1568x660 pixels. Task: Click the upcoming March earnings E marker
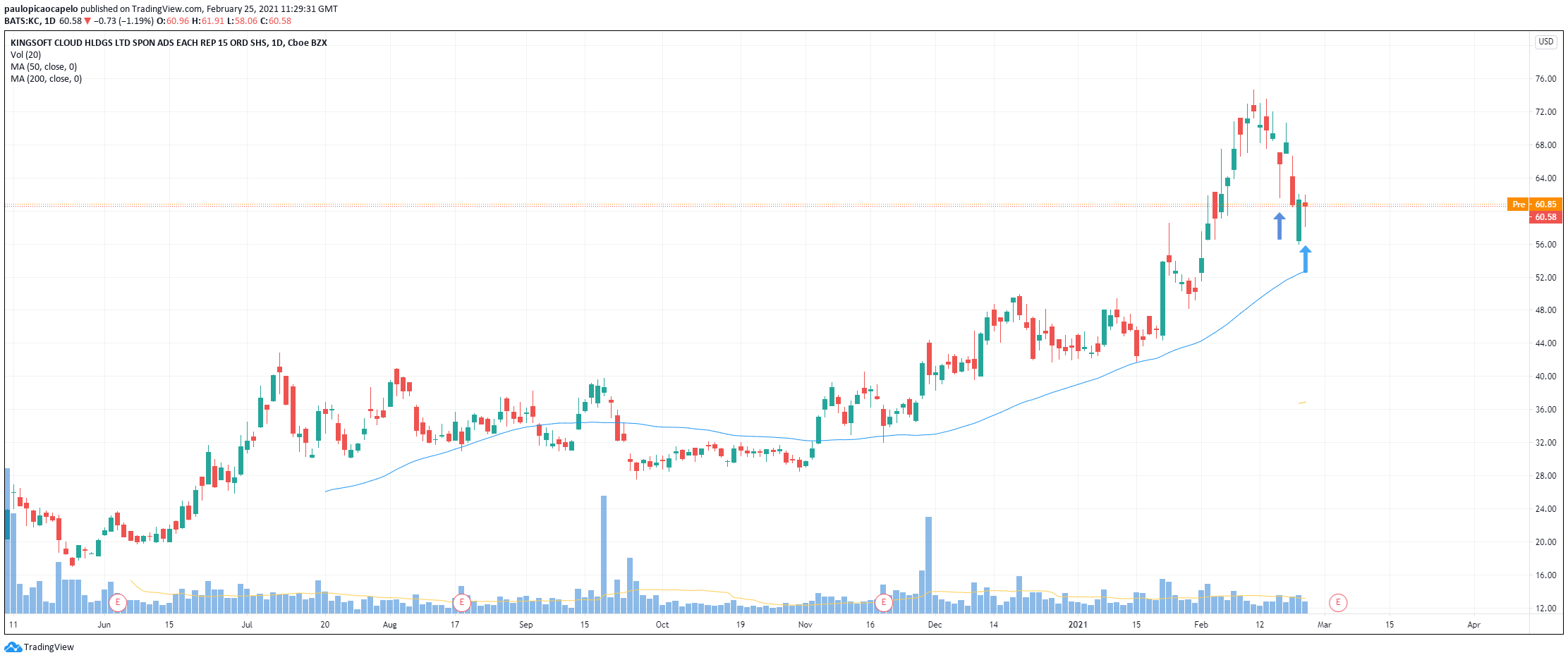pos(1337,603)
